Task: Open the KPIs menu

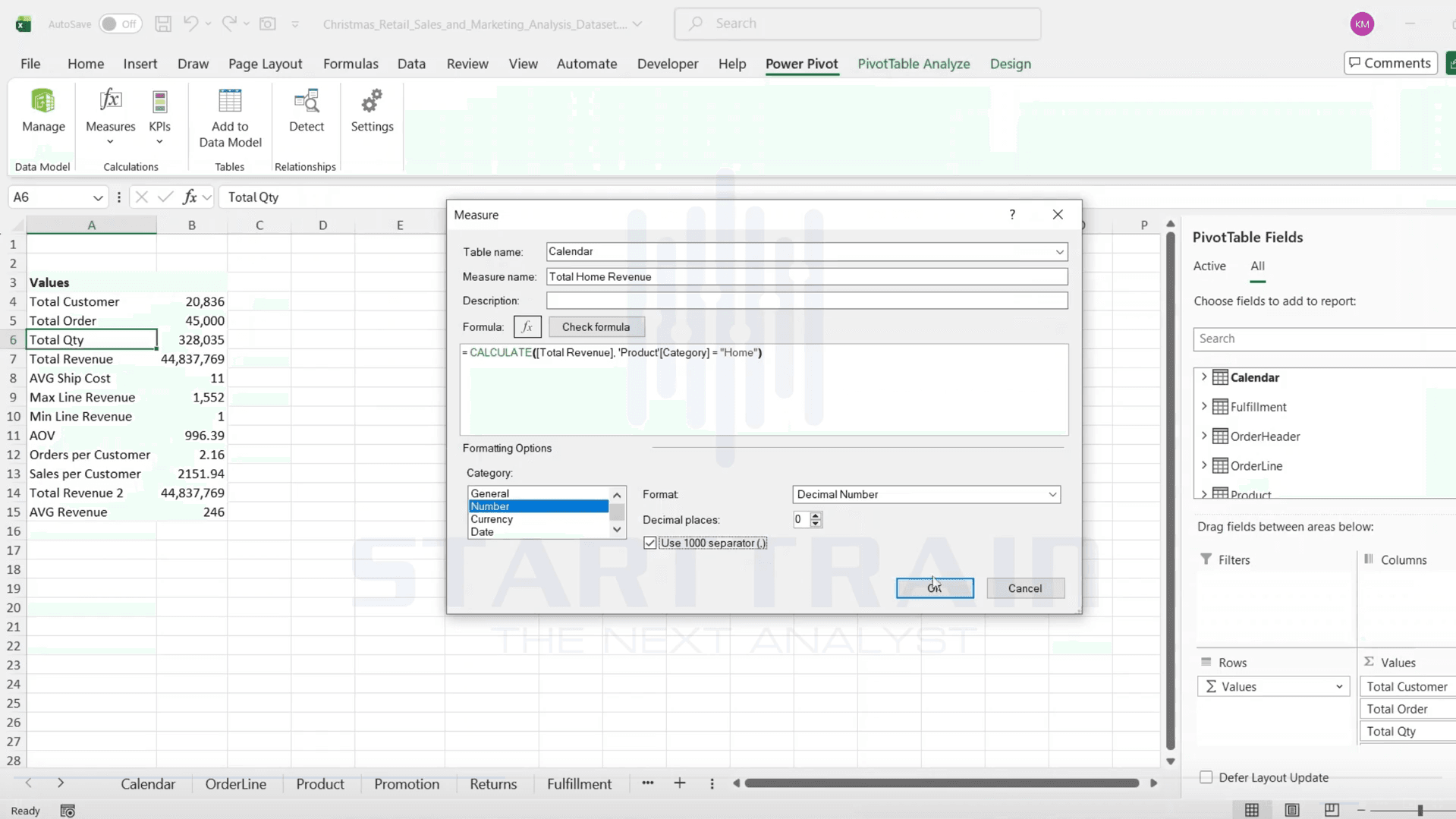Action: tap(159, 118)
